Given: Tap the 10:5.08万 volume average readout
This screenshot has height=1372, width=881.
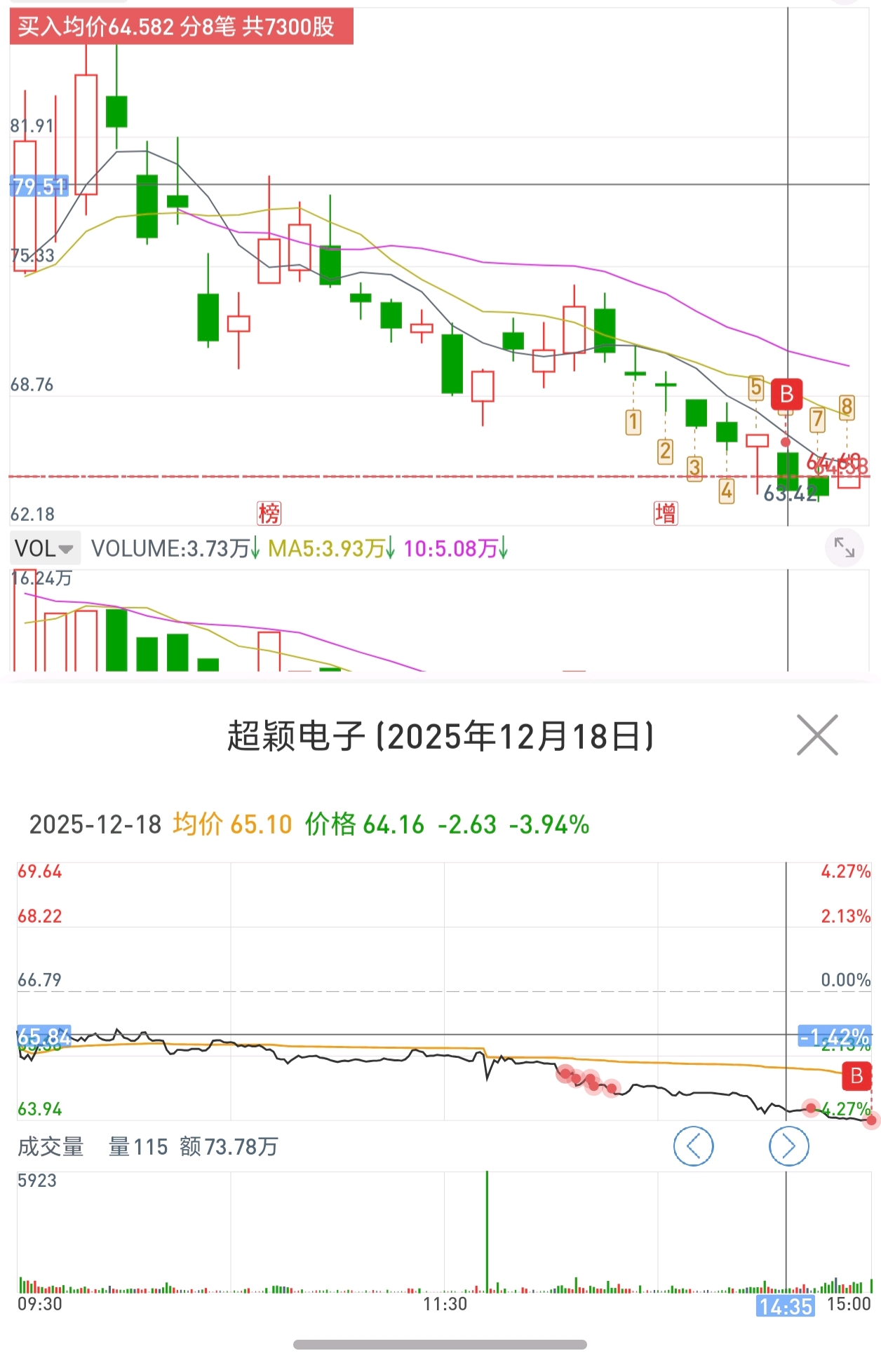Looking at the screenshot, I should pyautogui.click(x=456, y=548).
